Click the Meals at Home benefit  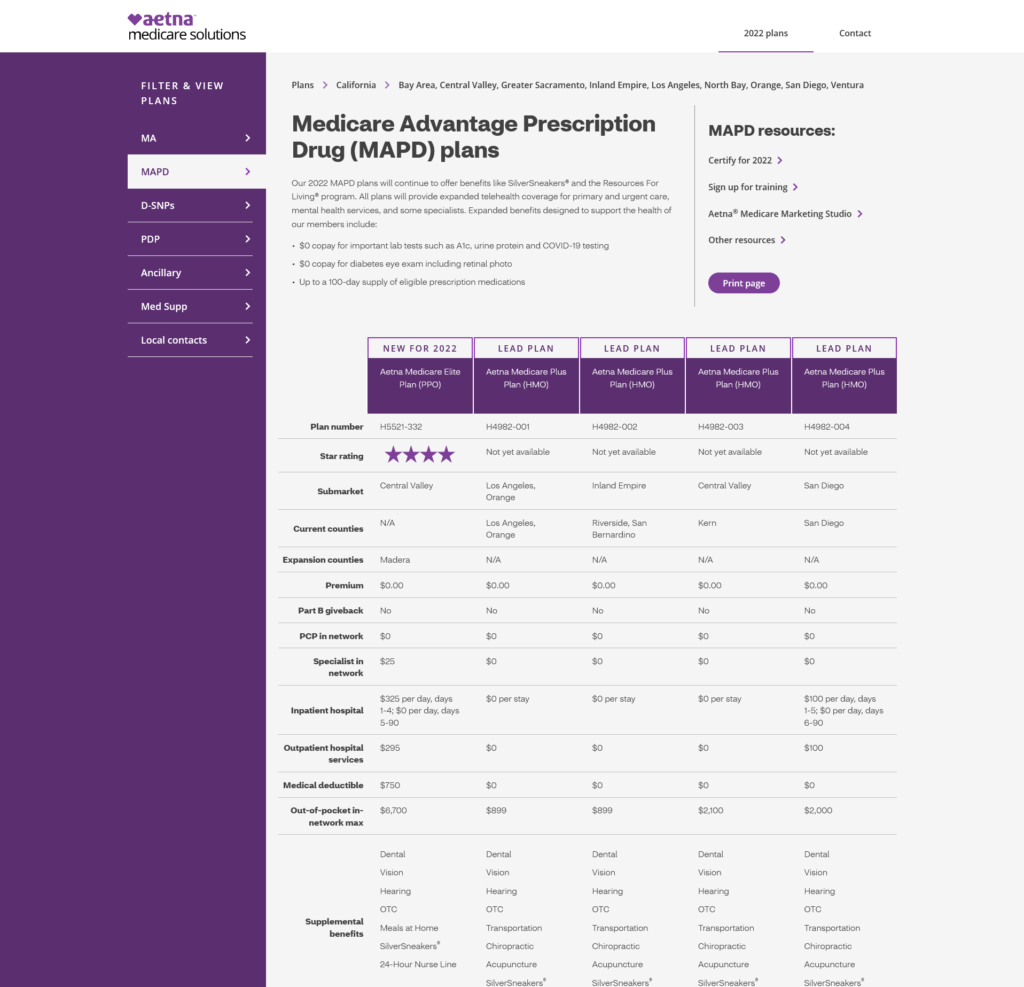tap(409, 928)
